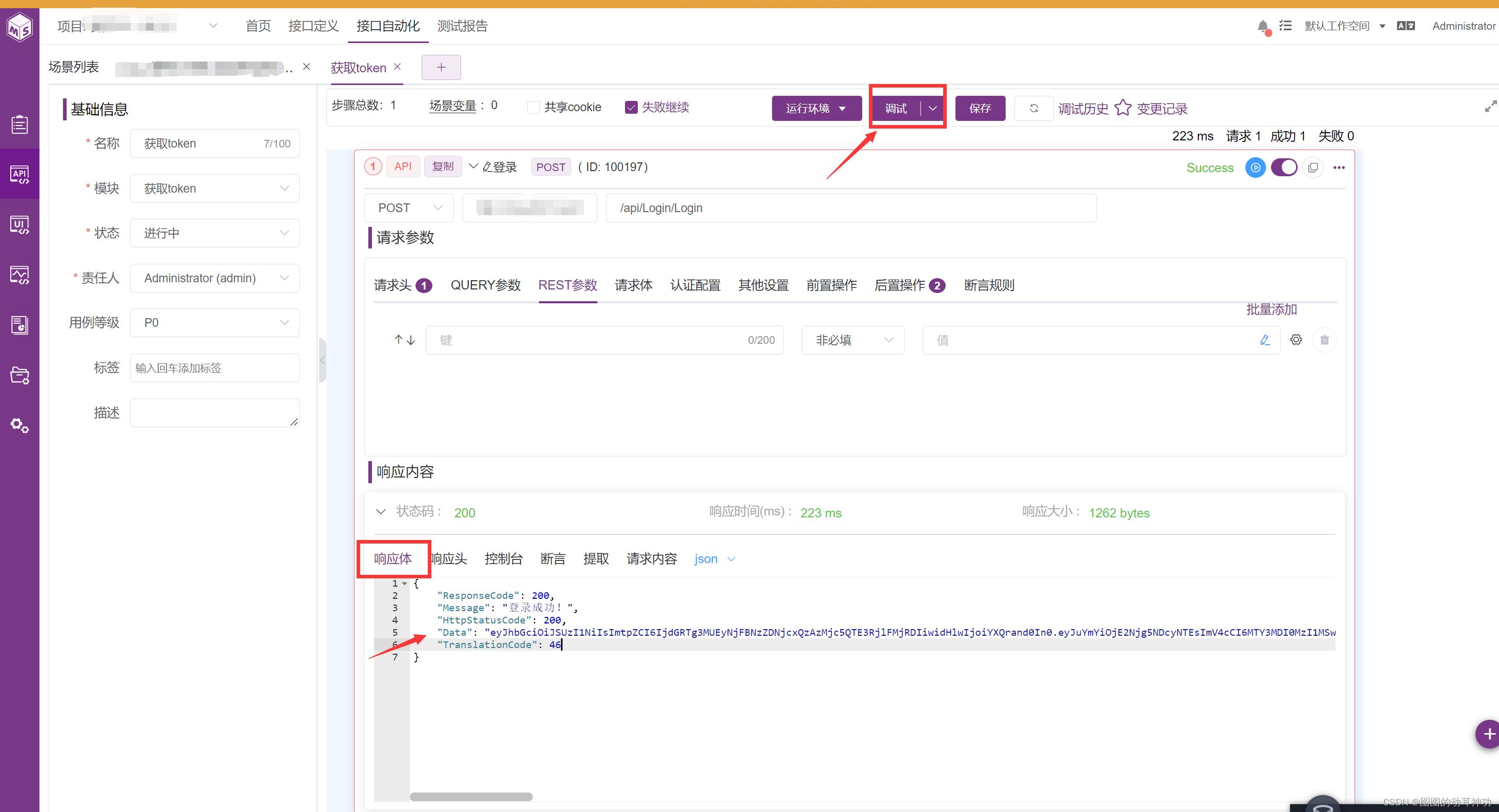Click the horizontal scrollbar in response body
Image resolution: width=1499 pixels, height=812 pixels.
[471, 796]
